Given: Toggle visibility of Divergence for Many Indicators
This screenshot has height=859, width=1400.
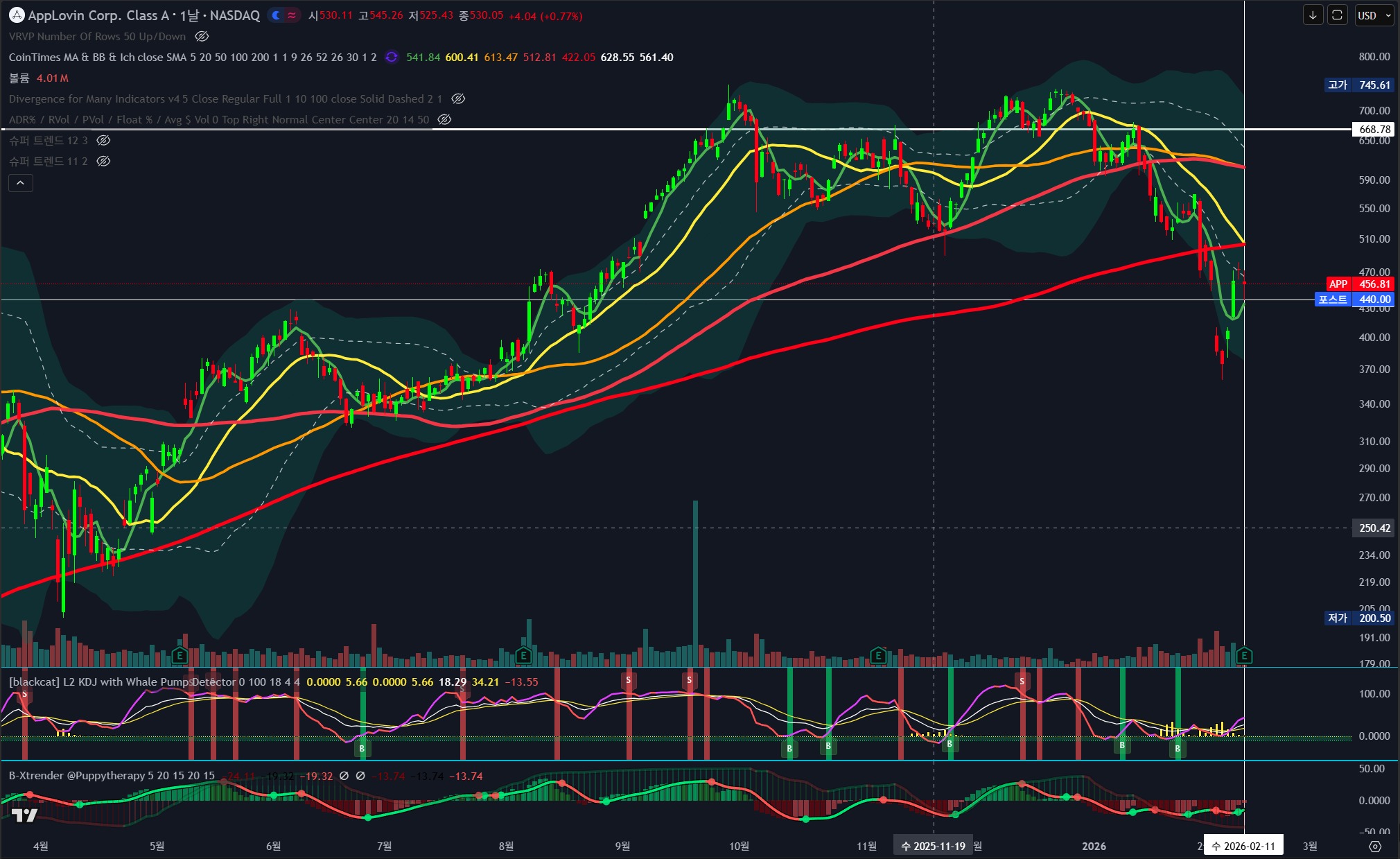Looking at the screenshot, I should click(x=458, y=98).
